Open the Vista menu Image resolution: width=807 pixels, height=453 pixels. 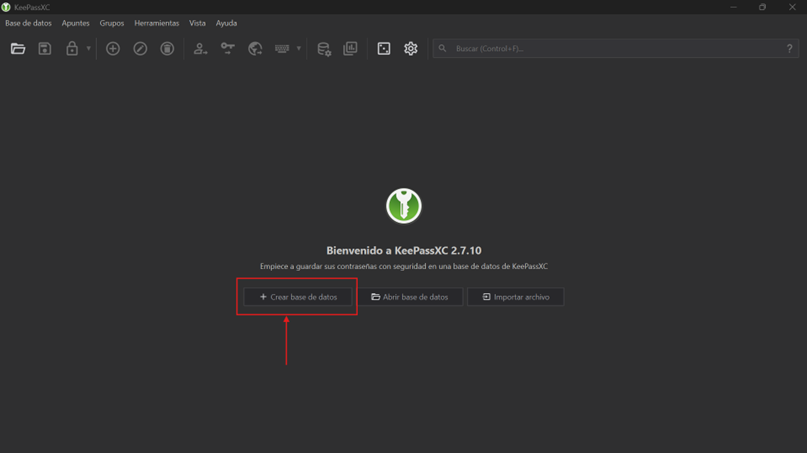click(197, 23)
